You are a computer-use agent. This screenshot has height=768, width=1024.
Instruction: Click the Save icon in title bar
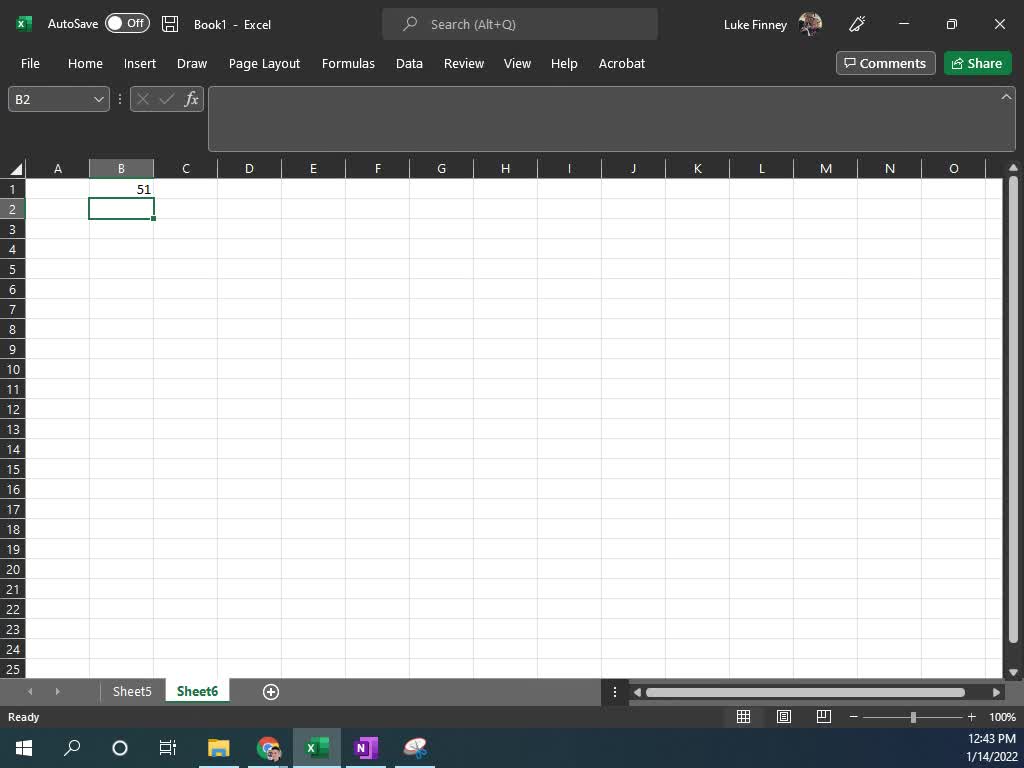pyautogui.click(x=170, y=24)
